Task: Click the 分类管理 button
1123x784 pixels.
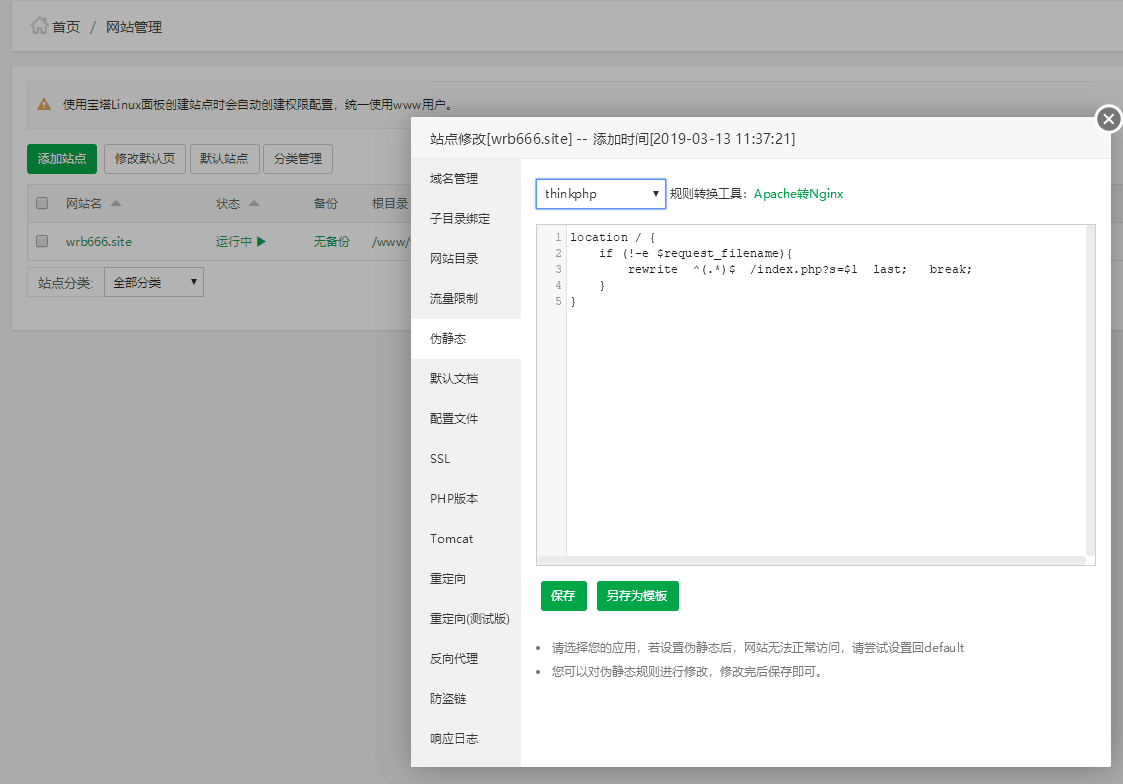Action: coord(298,159)
